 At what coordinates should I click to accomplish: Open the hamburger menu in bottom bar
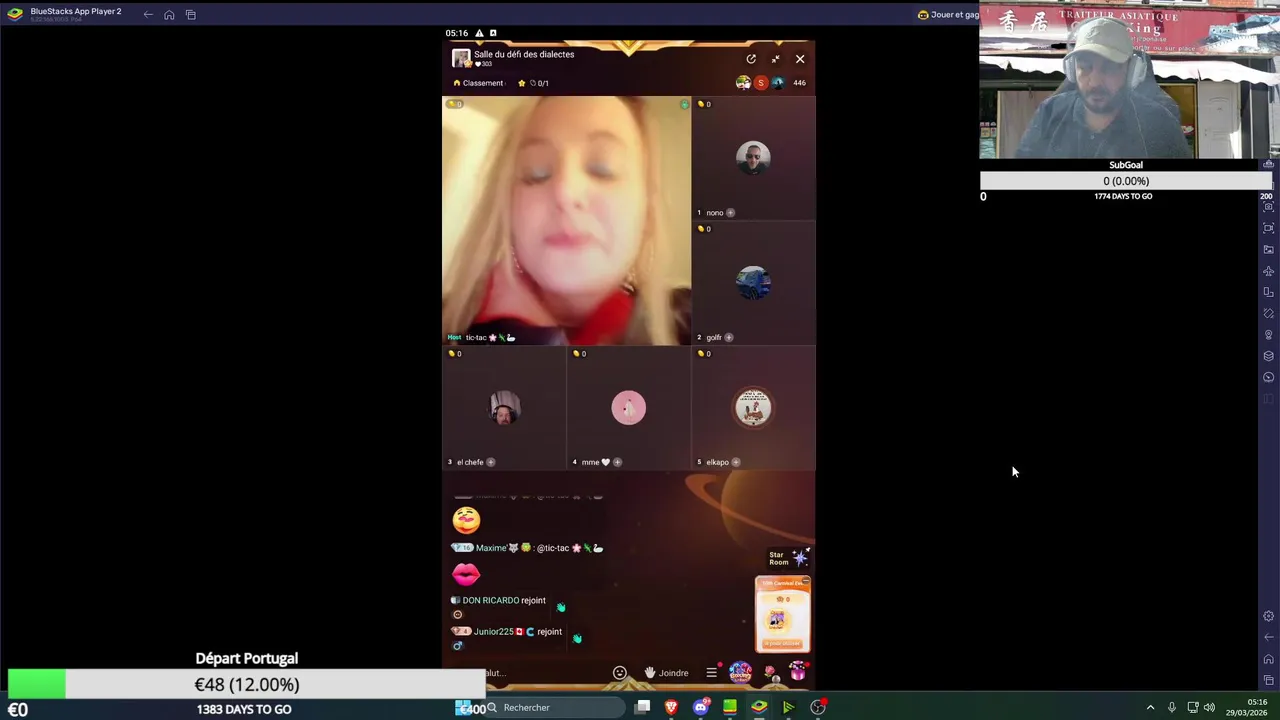[711, 673]
